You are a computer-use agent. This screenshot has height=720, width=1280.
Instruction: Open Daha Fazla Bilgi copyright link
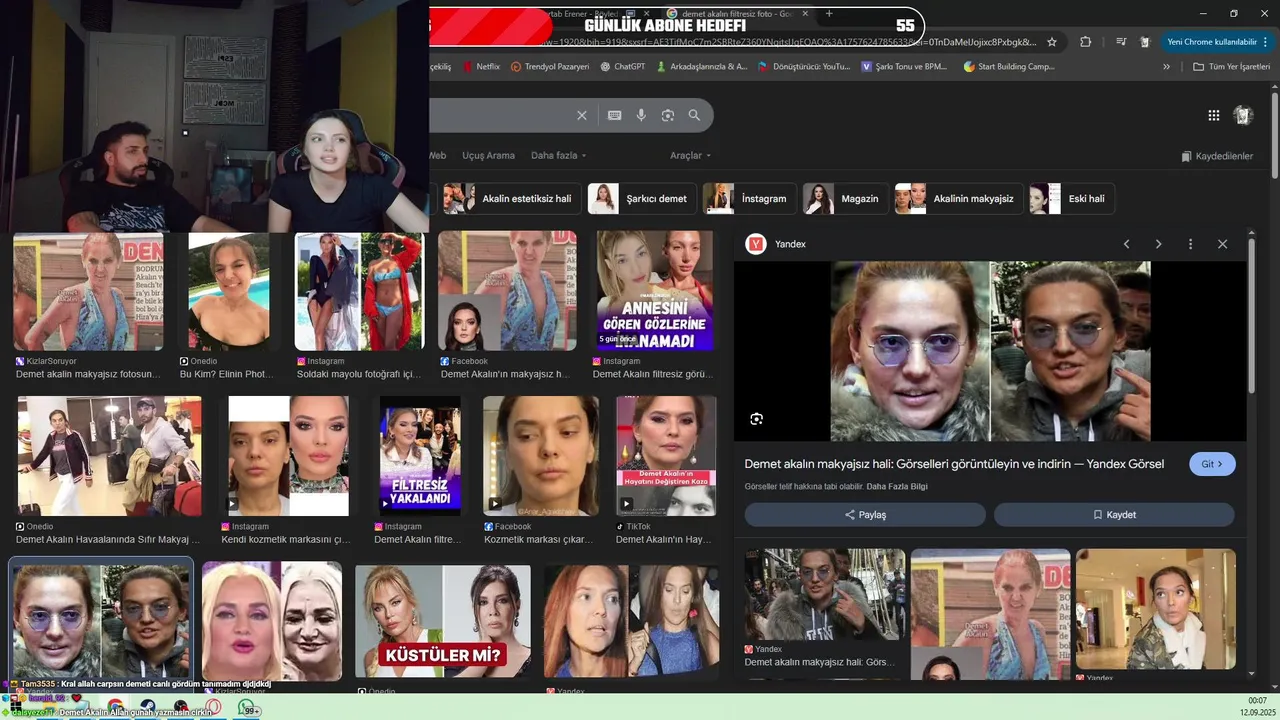897,487
